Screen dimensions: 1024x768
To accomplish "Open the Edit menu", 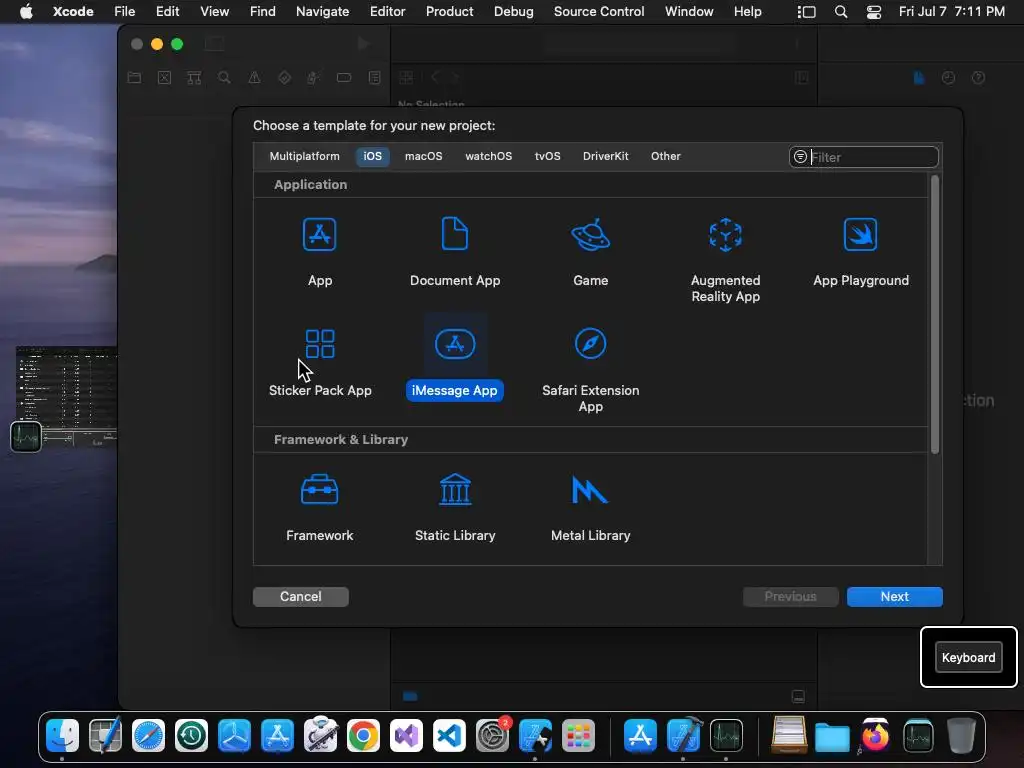I will point(167,11).
